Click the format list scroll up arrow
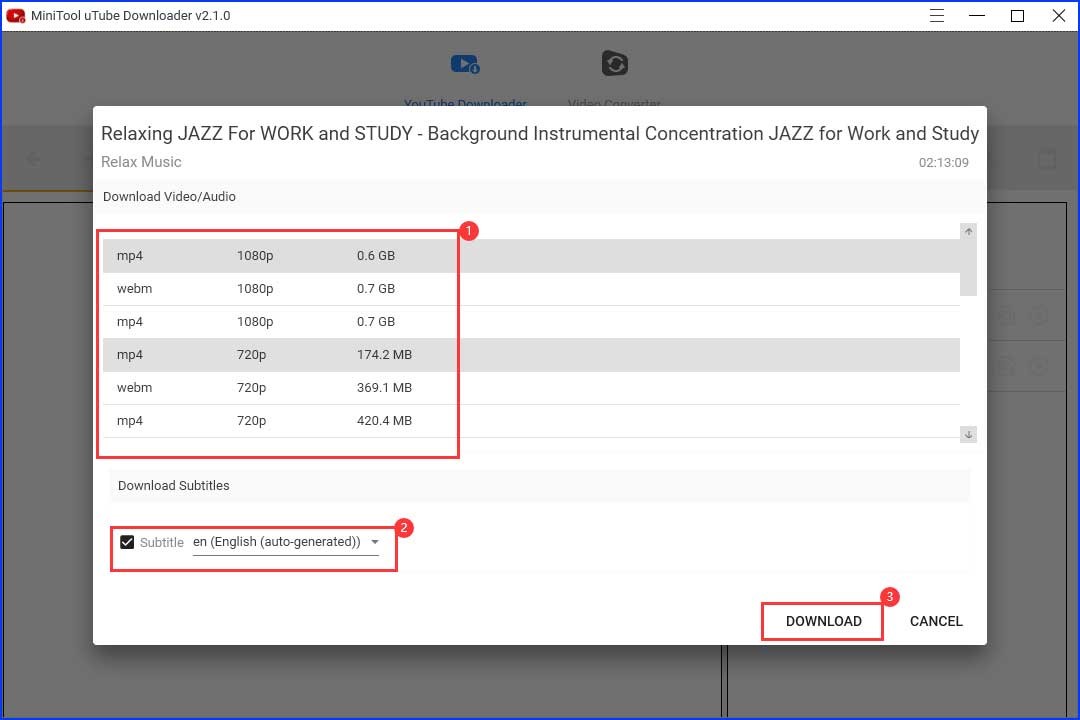1080x720 pixels. point(968,232)
